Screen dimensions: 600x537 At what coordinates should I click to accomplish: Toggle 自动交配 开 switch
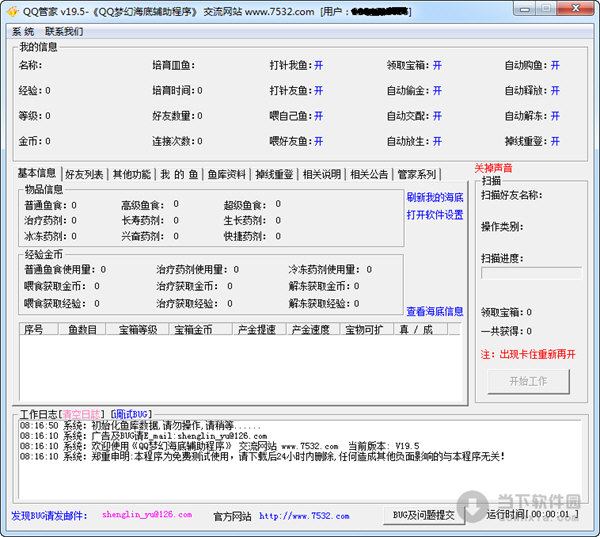pos(437,116)
